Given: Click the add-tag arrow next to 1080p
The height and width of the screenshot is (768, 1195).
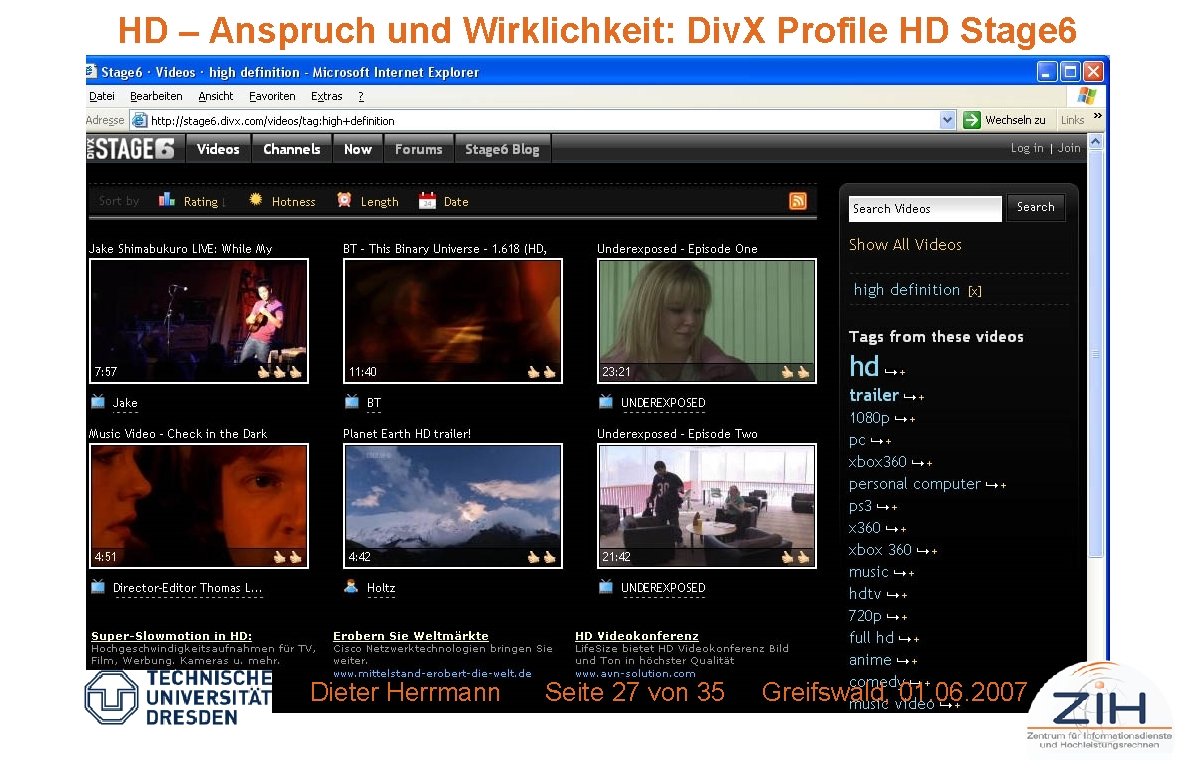Looking at the screenshot, I should pos(905,418).
